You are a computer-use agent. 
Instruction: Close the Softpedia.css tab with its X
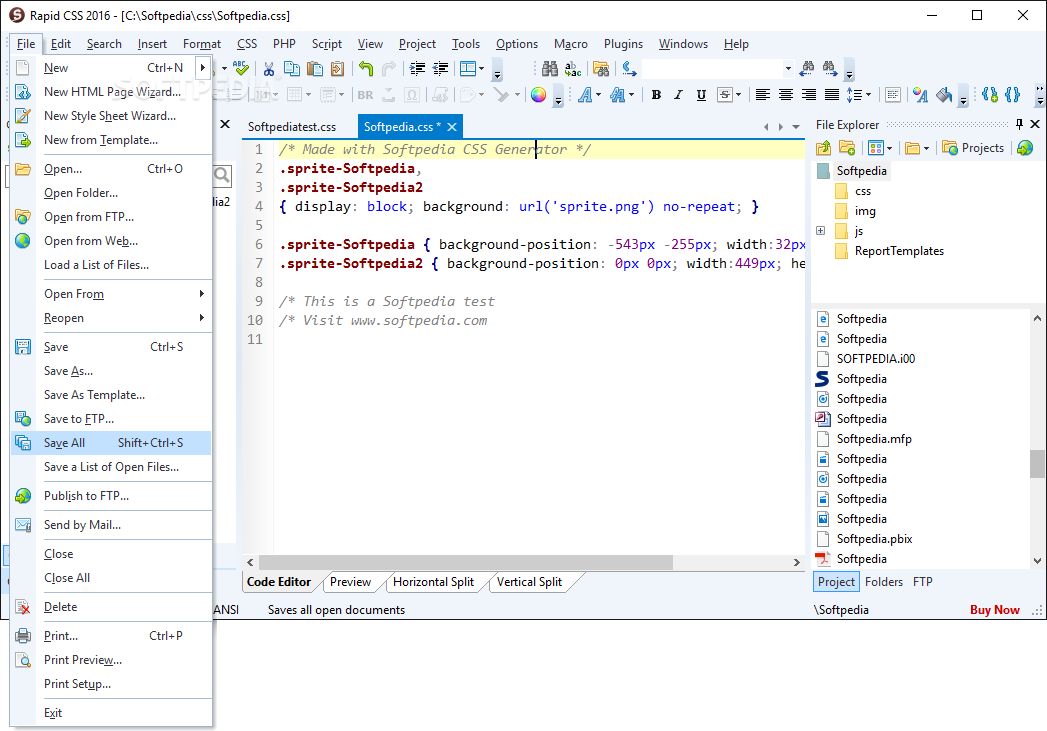pos(452,127)
